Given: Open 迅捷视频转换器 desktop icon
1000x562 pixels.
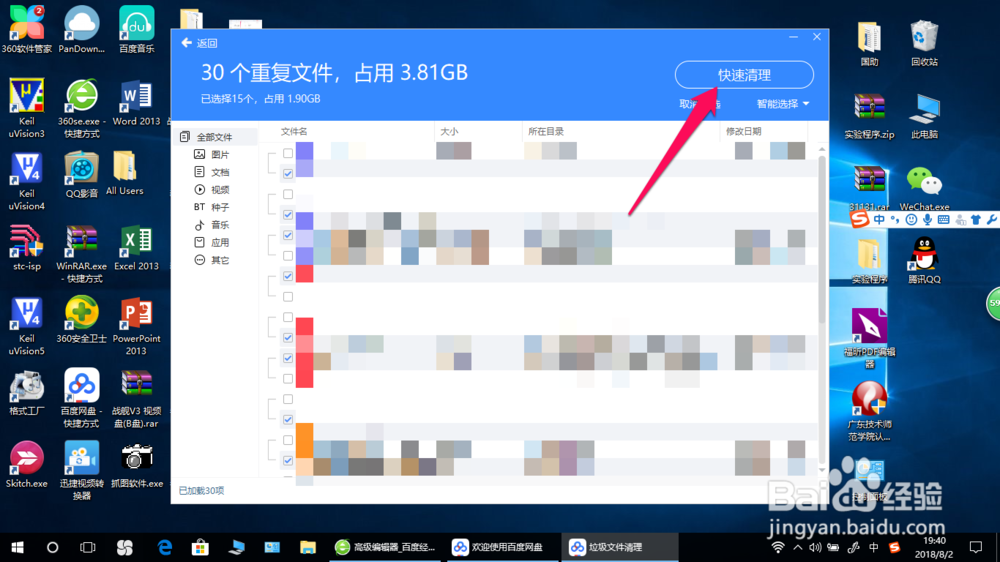Looking at the screenshot, I should [x=82, y=471].
